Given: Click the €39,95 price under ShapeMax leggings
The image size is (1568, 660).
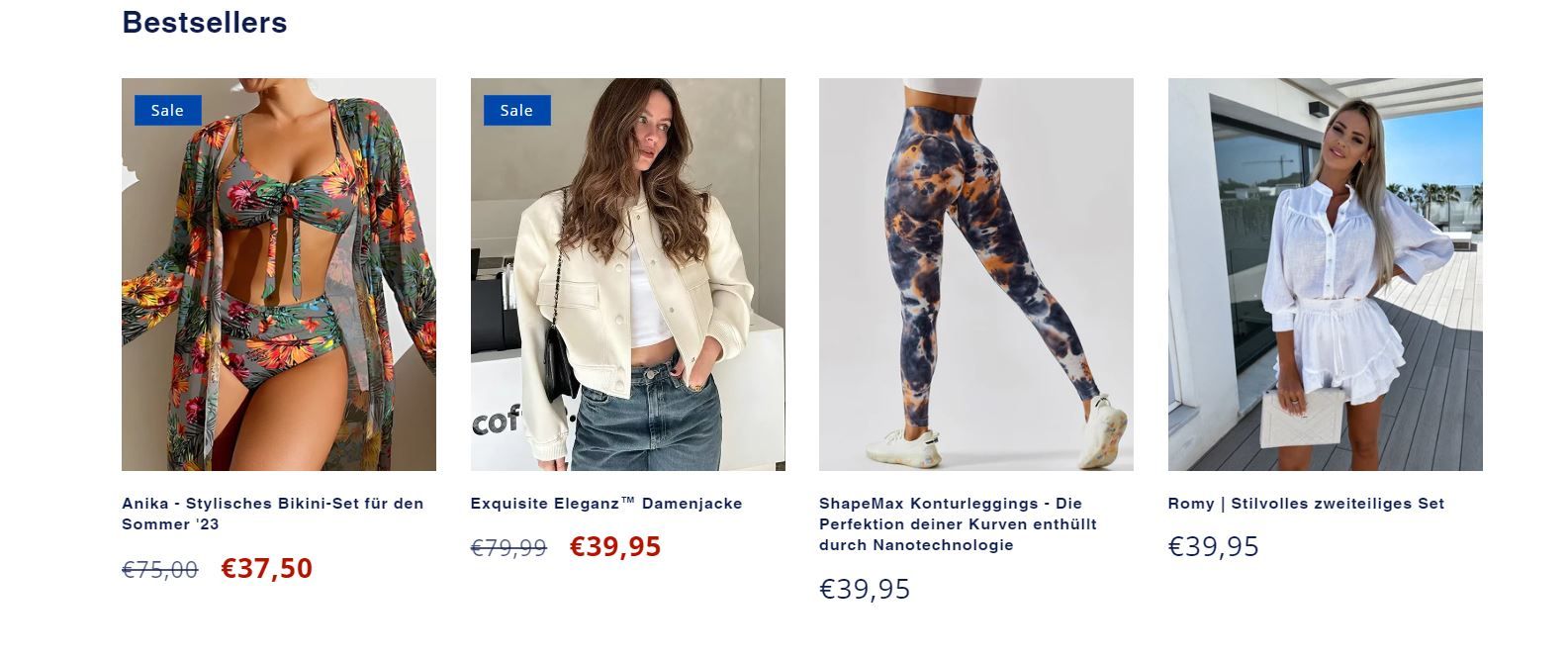Looking at the screenshot, I should 865,590.
